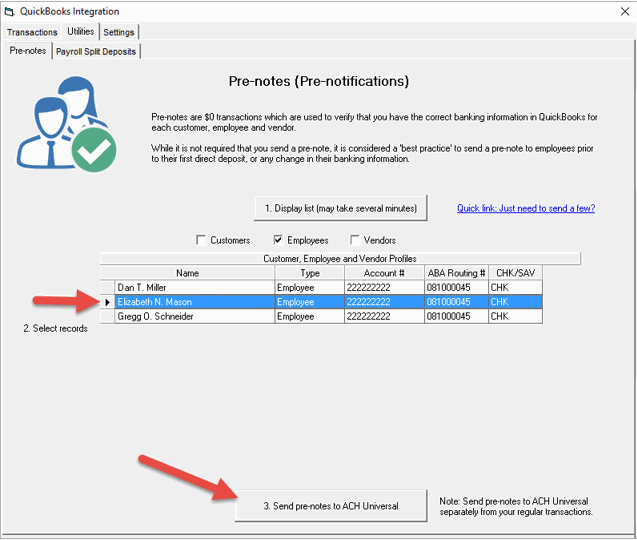Click Send pre-notes to ACH Universal button
Image resolution: width=637 pixels, height=540 pixels.
331,505
